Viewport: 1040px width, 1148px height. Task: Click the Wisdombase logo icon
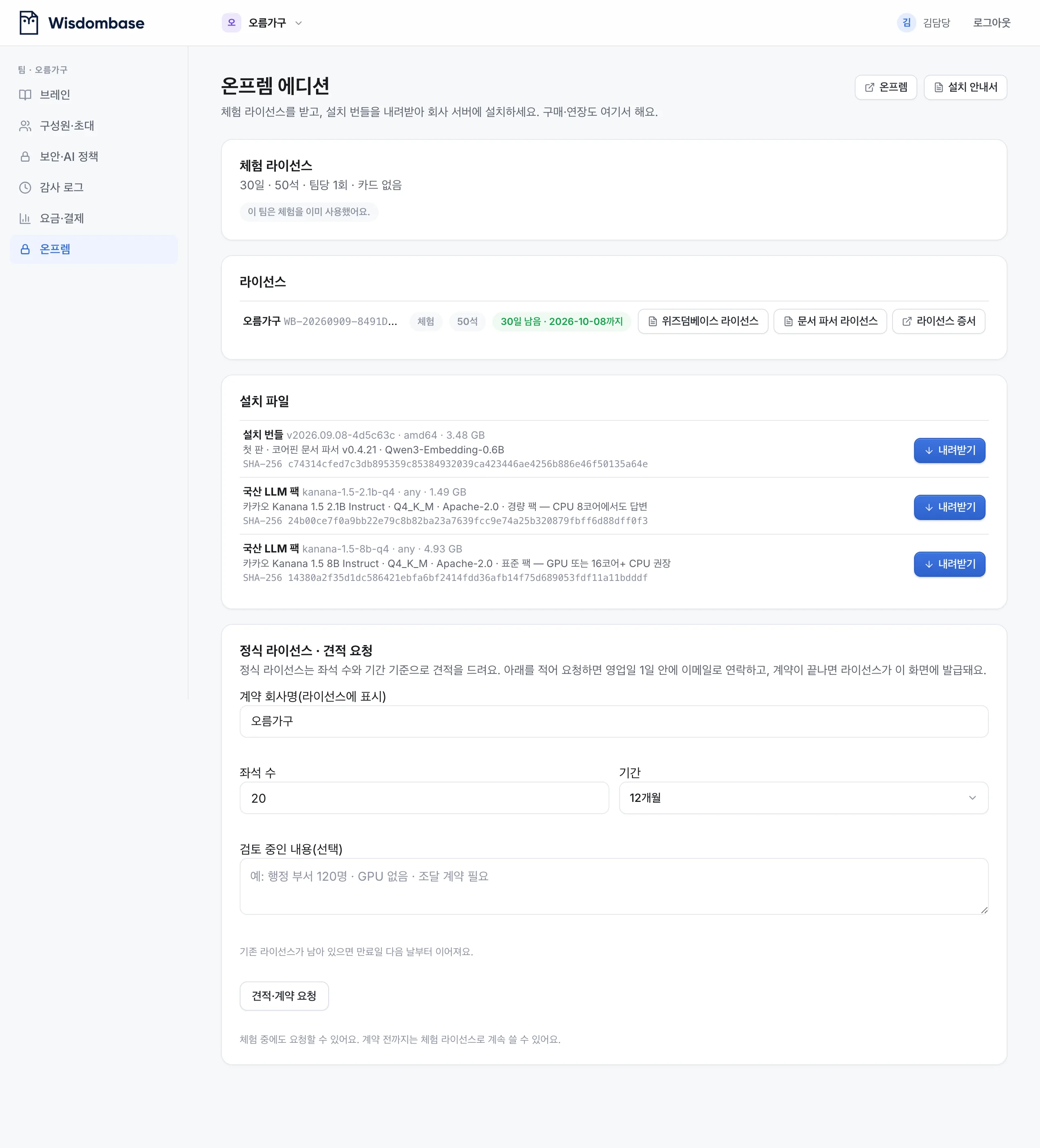click(x=28, y=23)
